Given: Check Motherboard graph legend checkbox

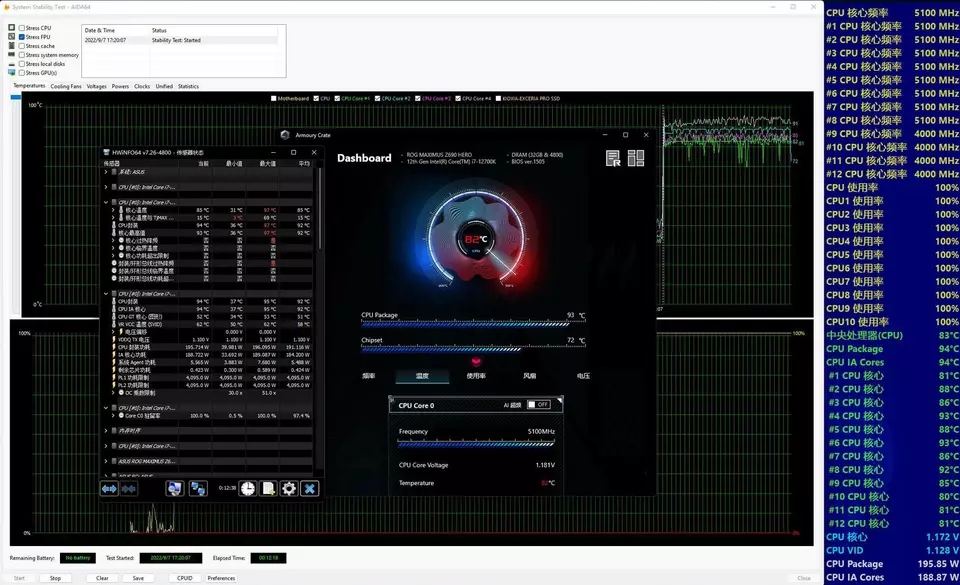Looking at the screenshot, I should (x=274, y=99).
